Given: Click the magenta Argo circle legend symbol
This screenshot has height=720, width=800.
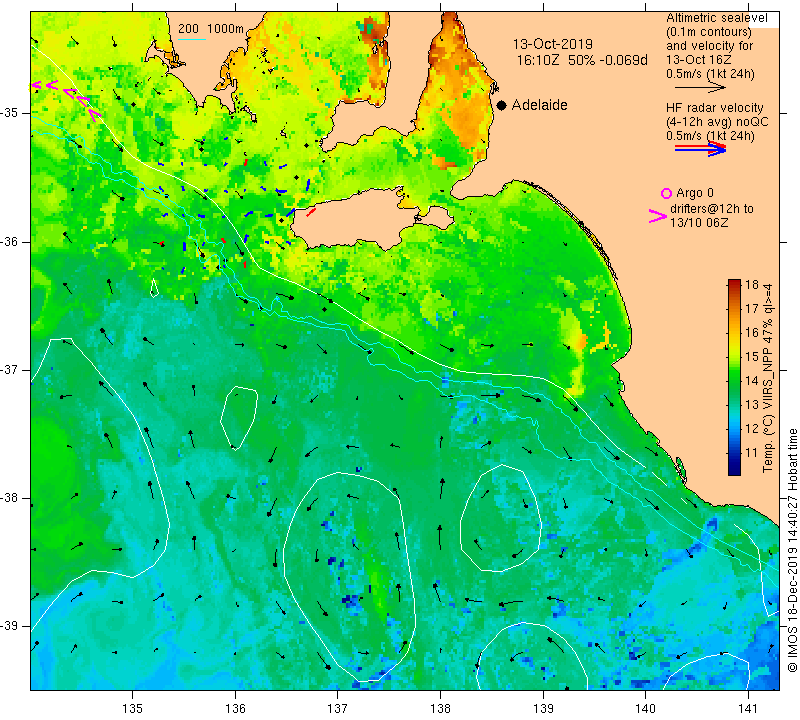Looking at the screenshot, I should click(x=666, y=193).
